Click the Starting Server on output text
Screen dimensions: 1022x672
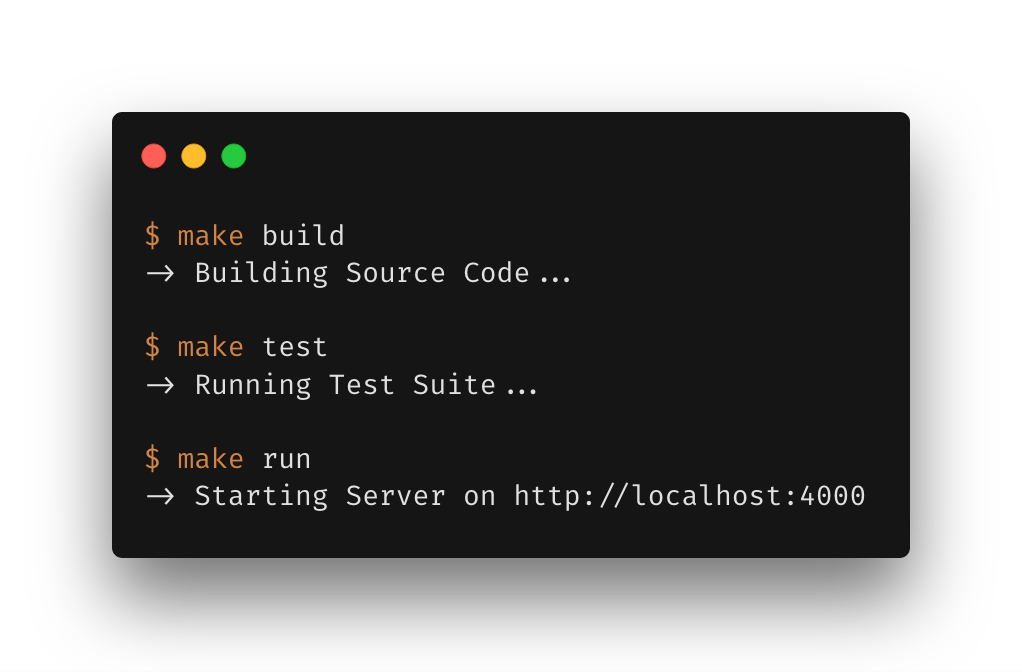coord(345,496)
